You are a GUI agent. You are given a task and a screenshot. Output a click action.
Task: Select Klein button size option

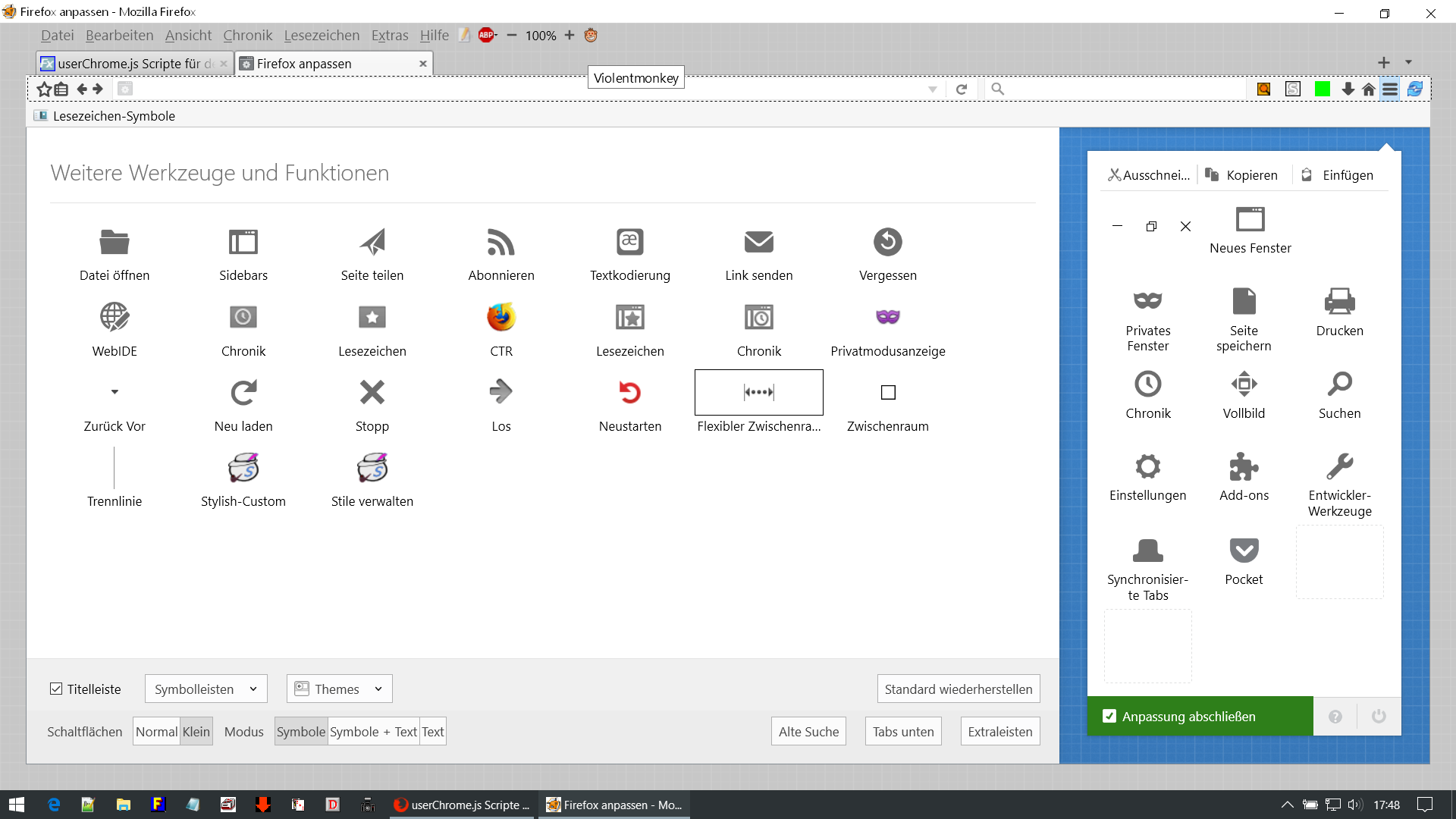pyautogui.click(x=196, y=732)
